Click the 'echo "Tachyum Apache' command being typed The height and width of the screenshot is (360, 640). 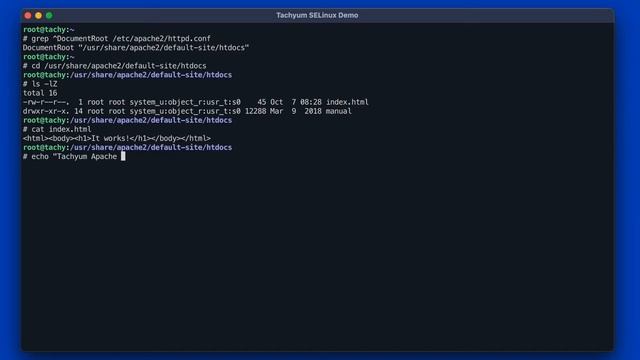(70, 157)
